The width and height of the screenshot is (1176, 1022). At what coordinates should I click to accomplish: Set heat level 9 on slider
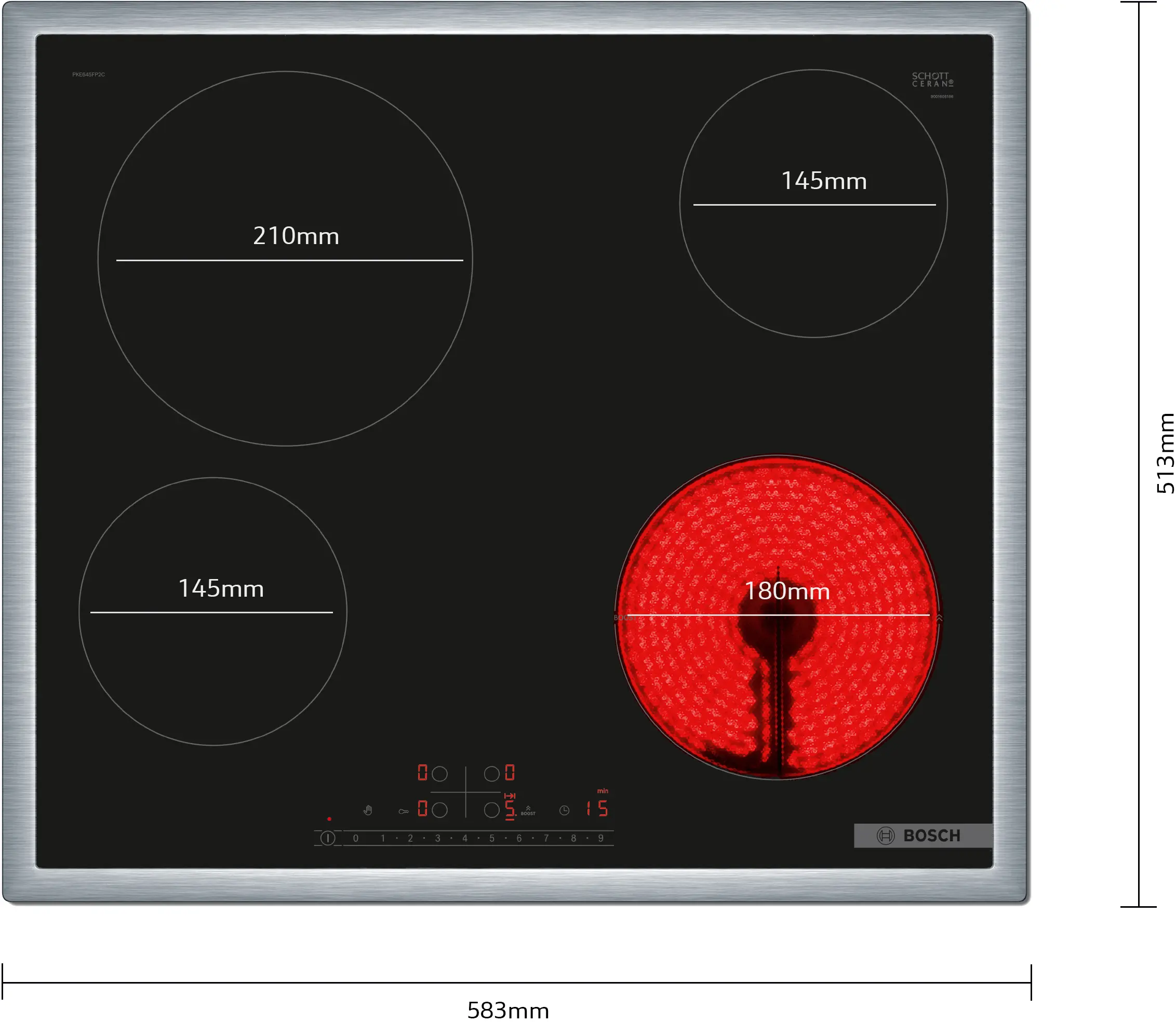600,838
